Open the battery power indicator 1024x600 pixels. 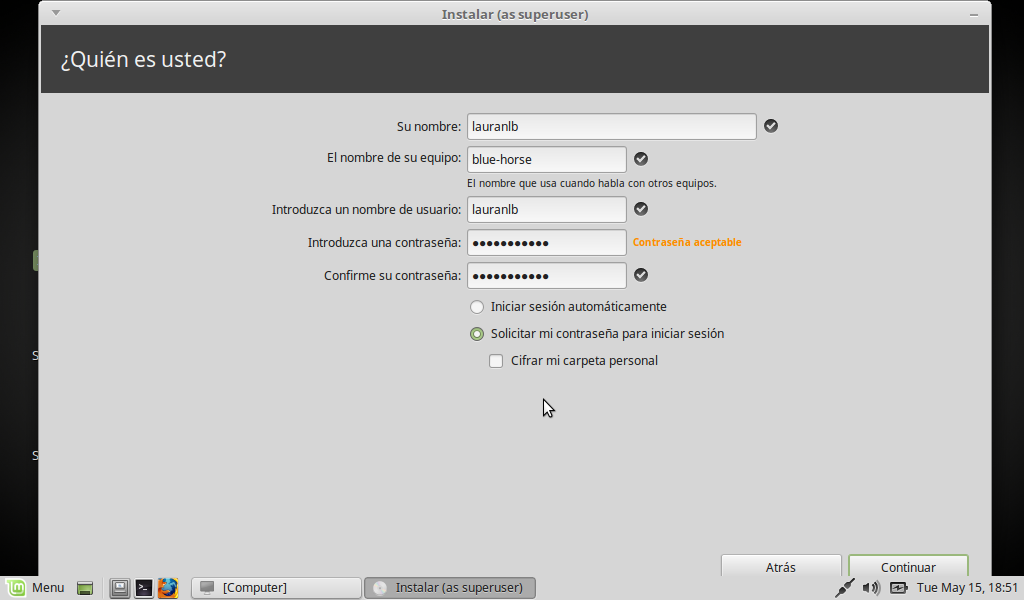pyautogui.click(x=898, y=588)
